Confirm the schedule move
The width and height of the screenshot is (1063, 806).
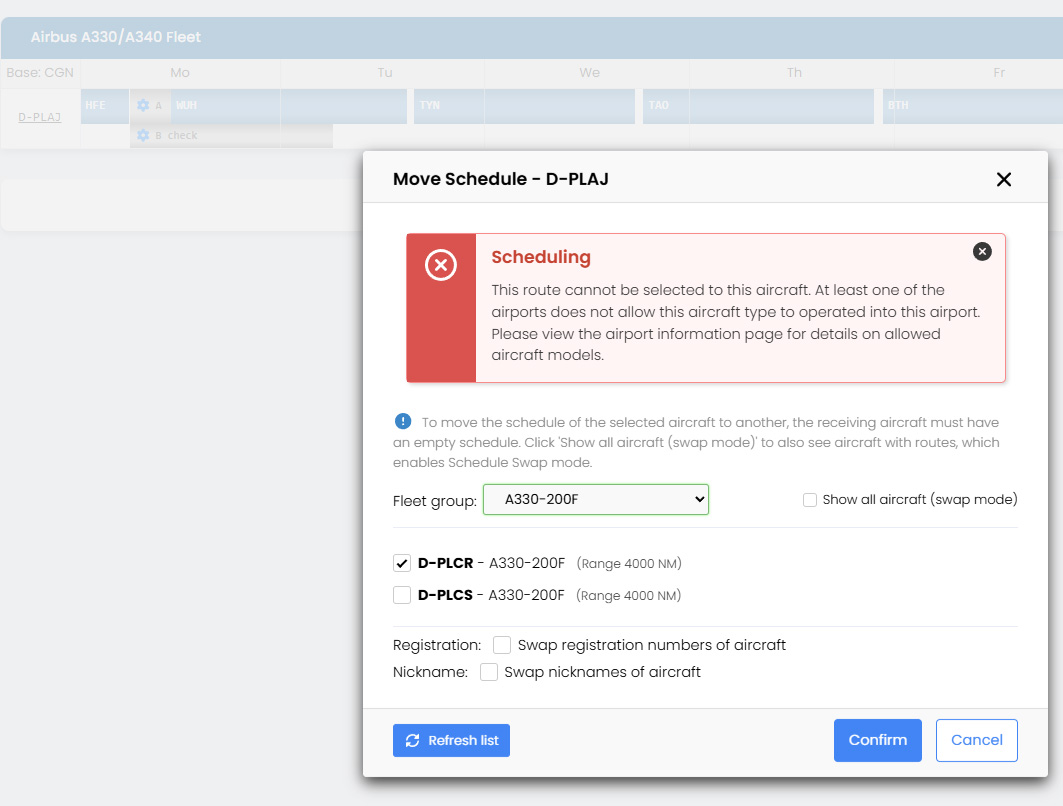877,740
